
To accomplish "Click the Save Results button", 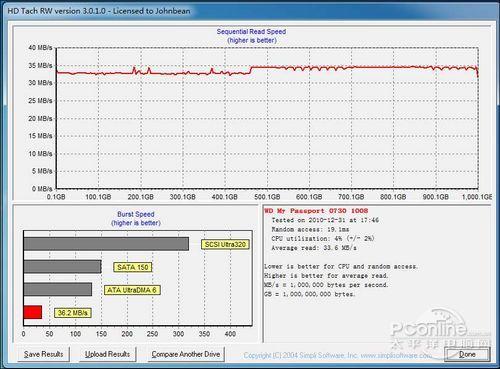I will [x=43, y=354].
